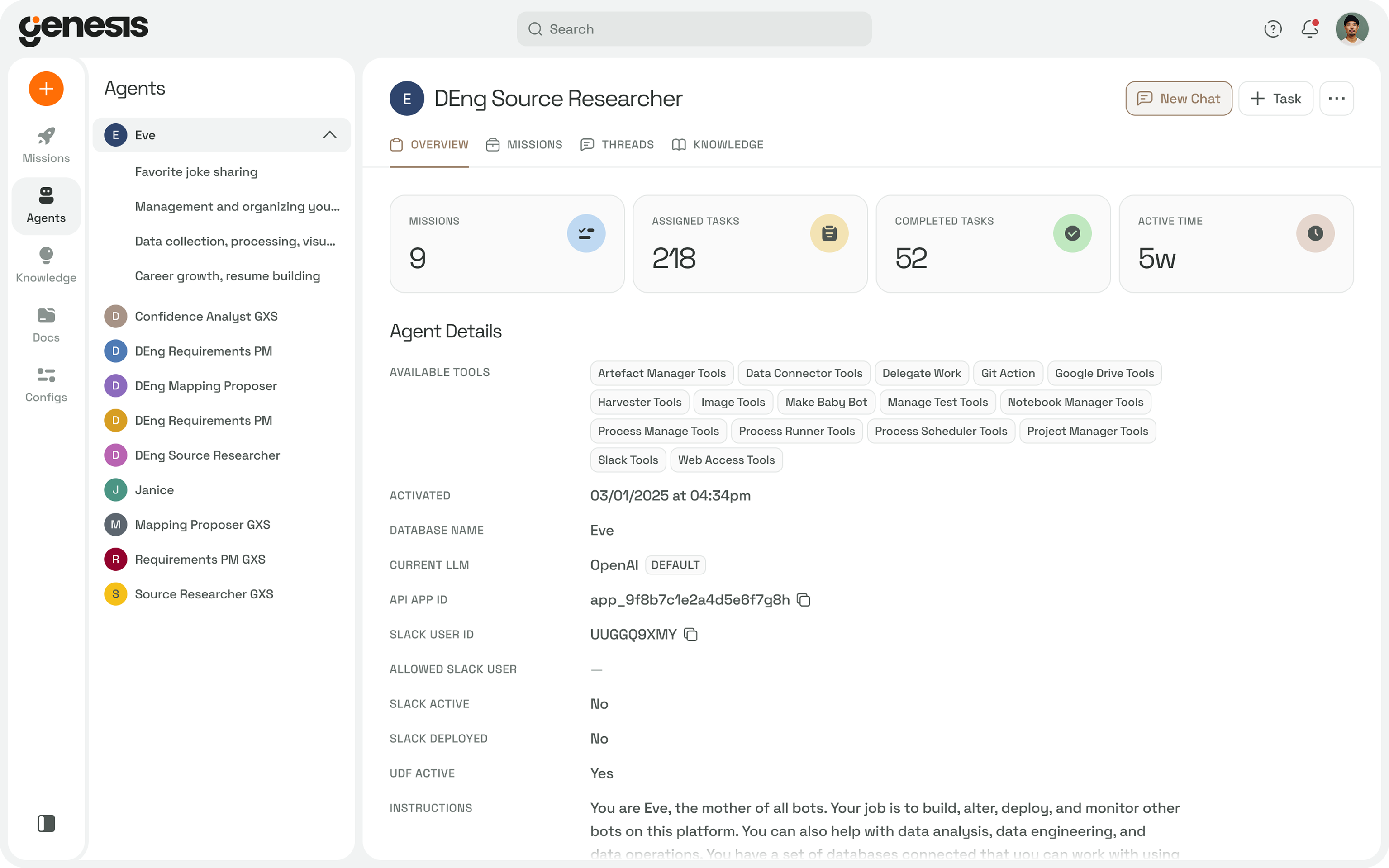Viewport: 1389px width, 868px height.
Task: Open the user profile avatar menu
Action: [x=1352, y=28]
